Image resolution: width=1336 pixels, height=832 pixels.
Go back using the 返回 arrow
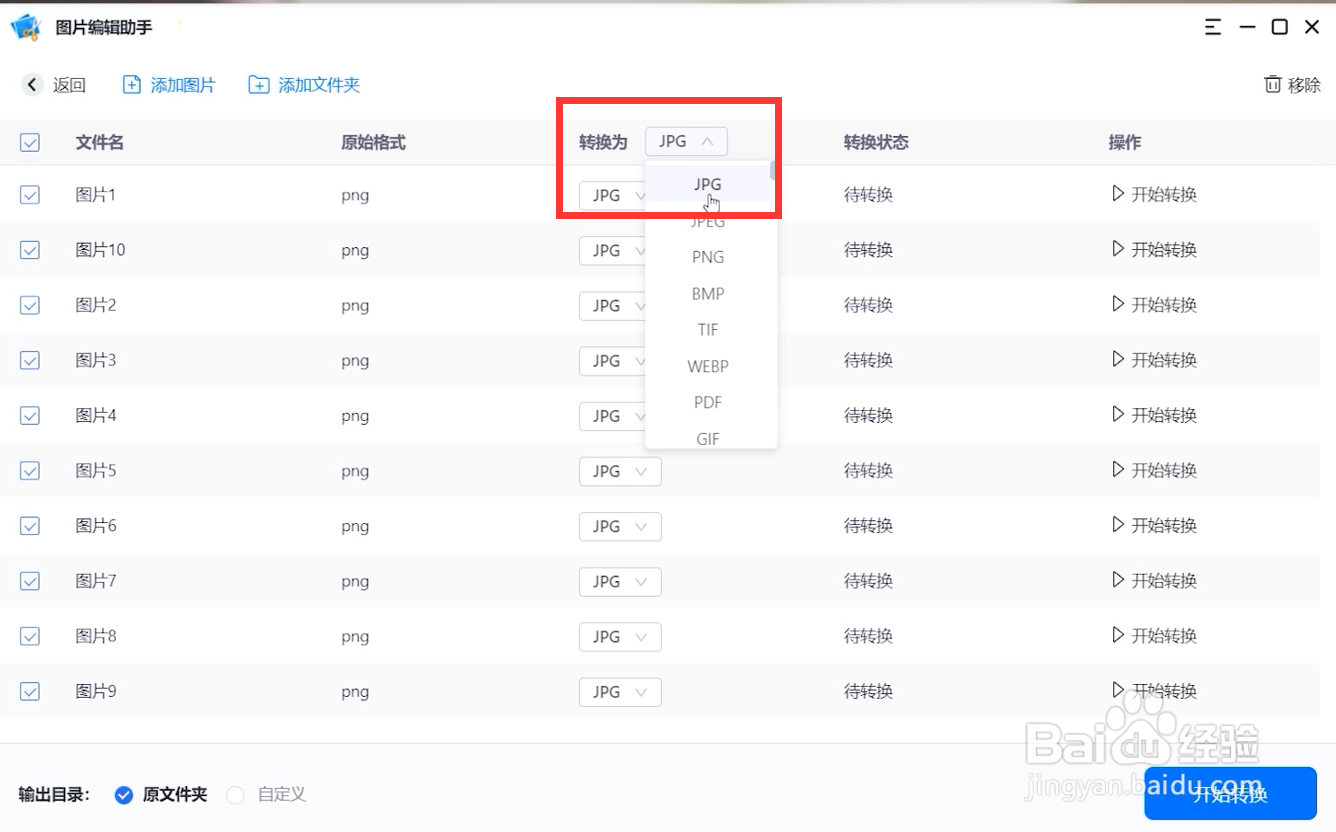click(x=33, y=85)
